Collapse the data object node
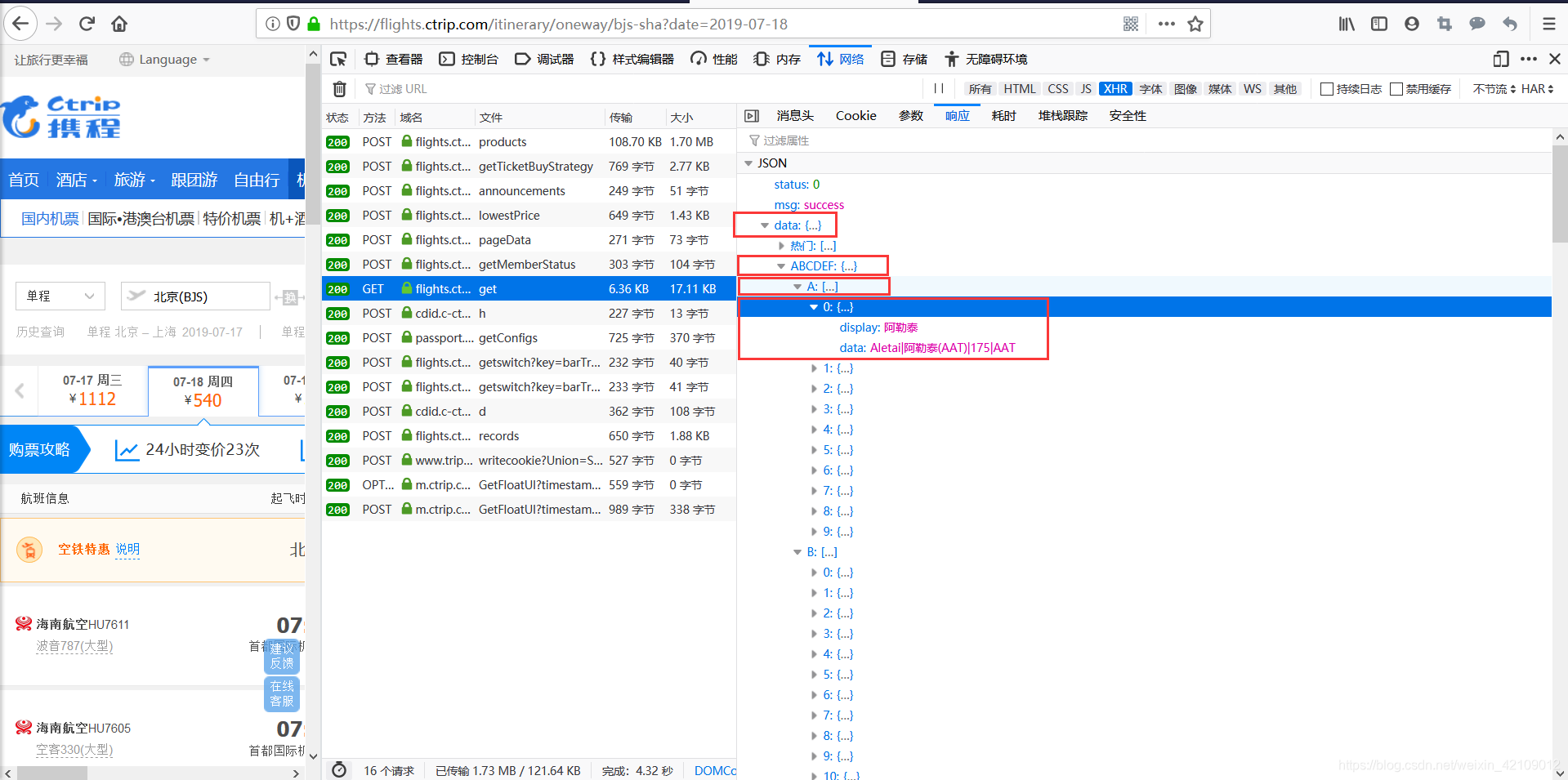This screenshot has width=1568, height=780. click(x=765, y=225)
